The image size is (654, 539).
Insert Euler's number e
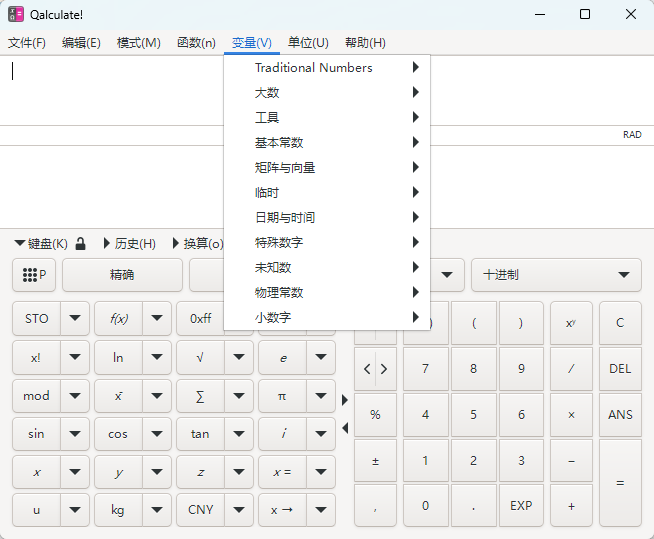pos(282,358)
